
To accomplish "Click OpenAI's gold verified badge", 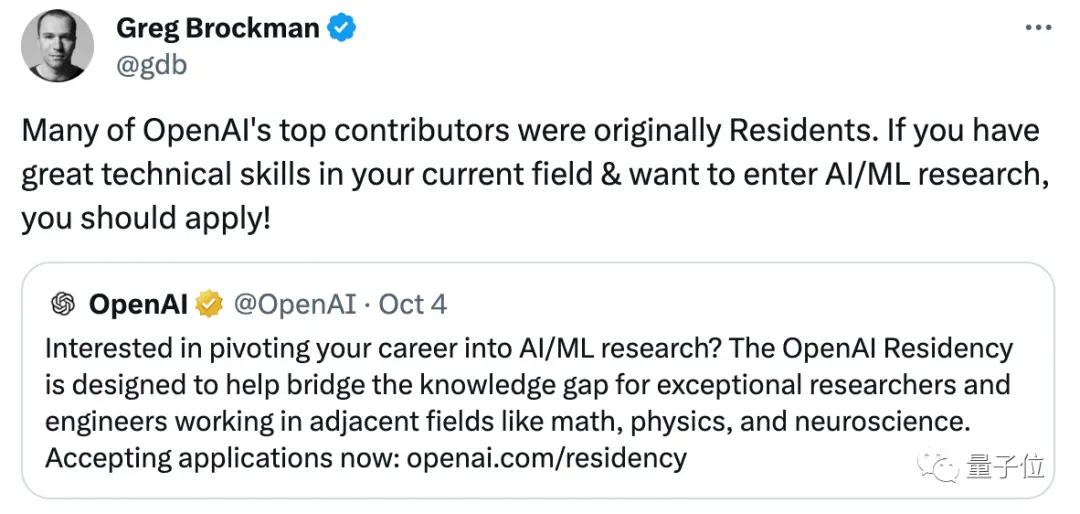I will click(208, 304).
